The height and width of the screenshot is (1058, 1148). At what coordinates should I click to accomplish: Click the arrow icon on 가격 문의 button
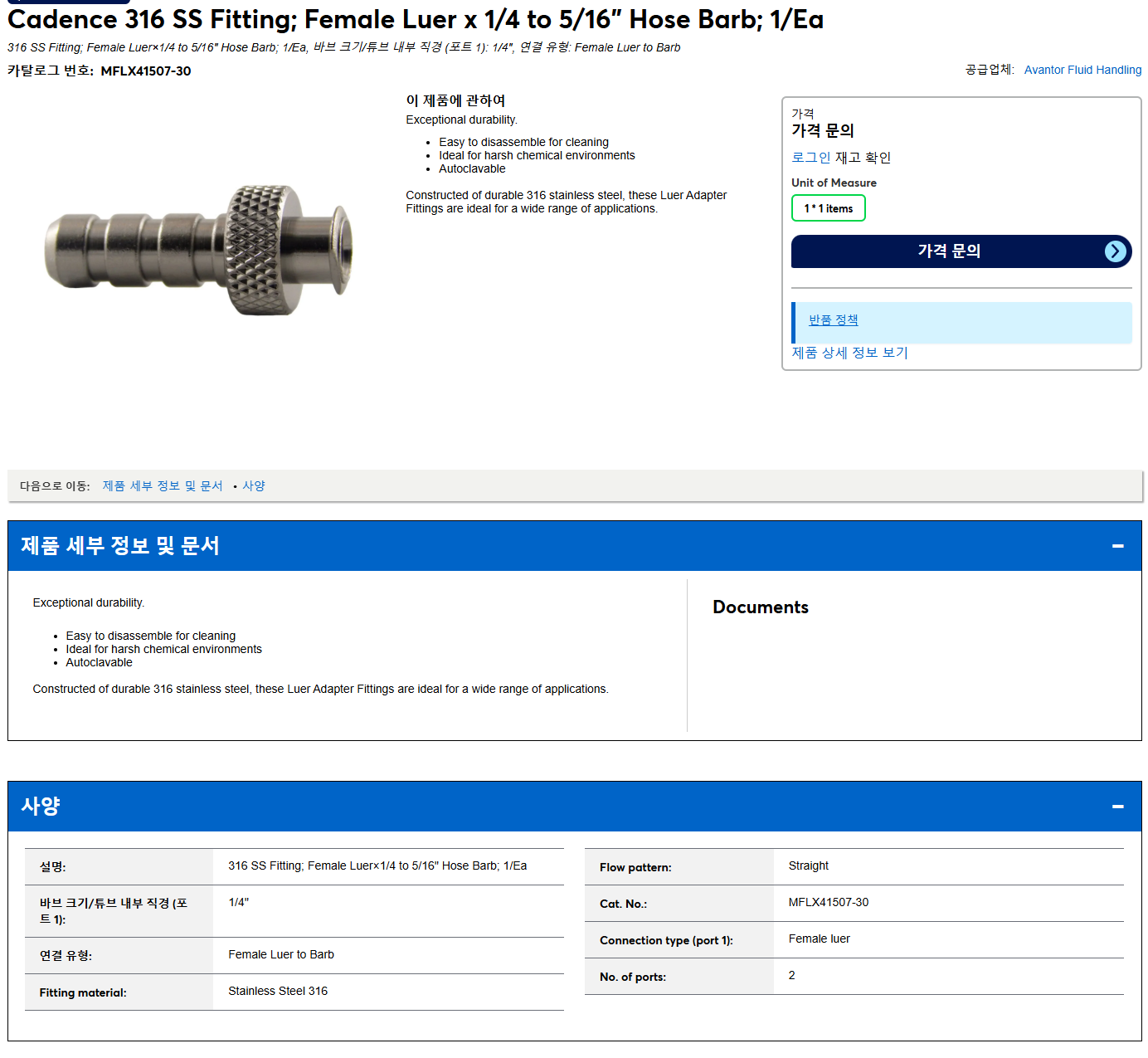tap(1116, 251)
